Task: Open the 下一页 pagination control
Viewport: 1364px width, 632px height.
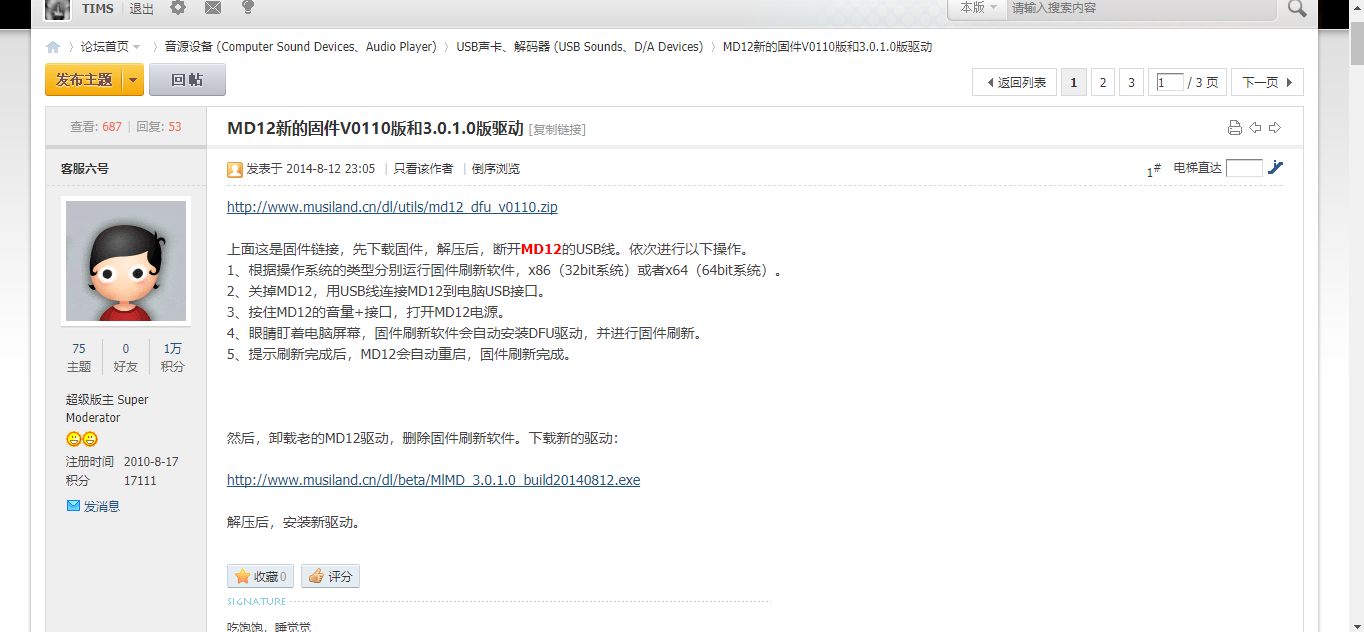Action: pyautogui.click(x=1266, y=82)
